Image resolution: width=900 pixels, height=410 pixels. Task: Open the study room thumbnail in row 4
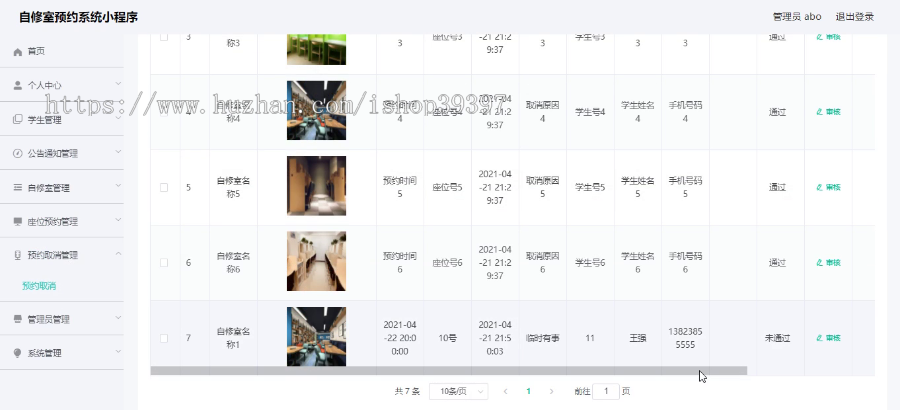316,110
